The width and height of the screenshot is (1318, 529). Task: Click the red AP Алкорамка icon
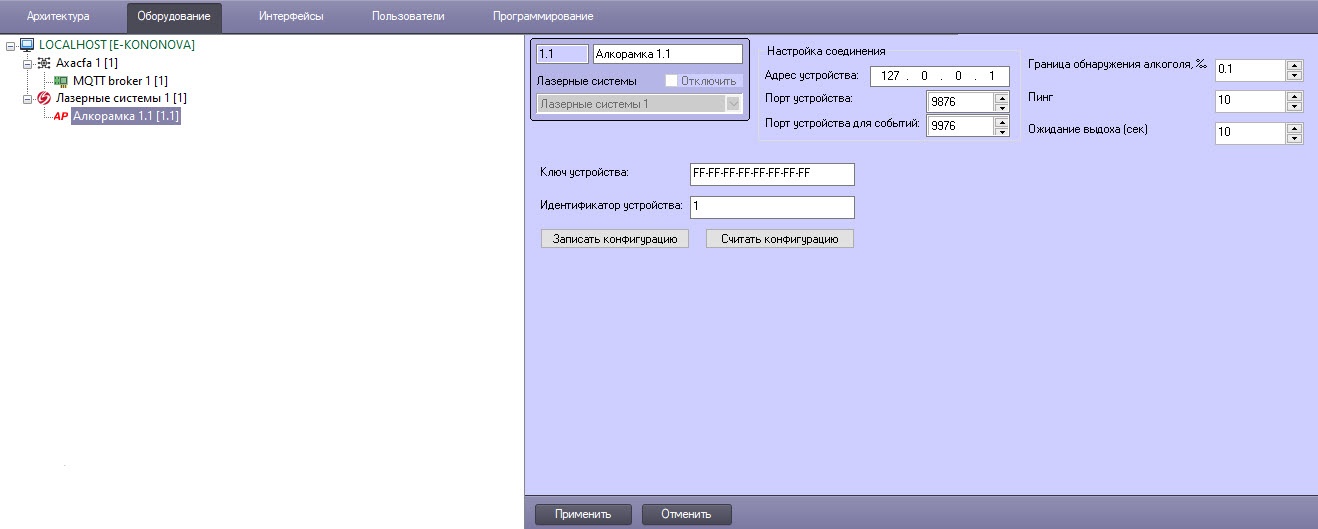(x=61, y=117)
